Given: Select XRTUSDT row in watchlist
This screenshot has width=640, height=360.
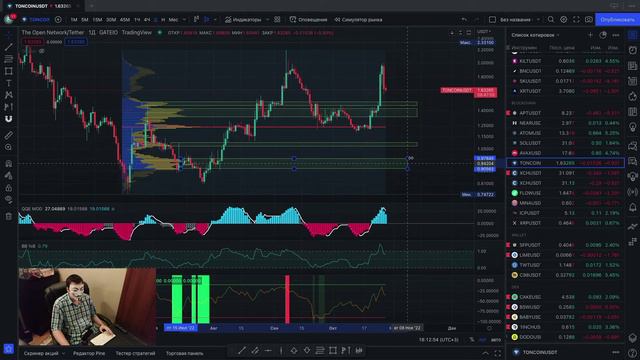Looking at the screenshot, I should pyautogui.click(x=565, y=91).
